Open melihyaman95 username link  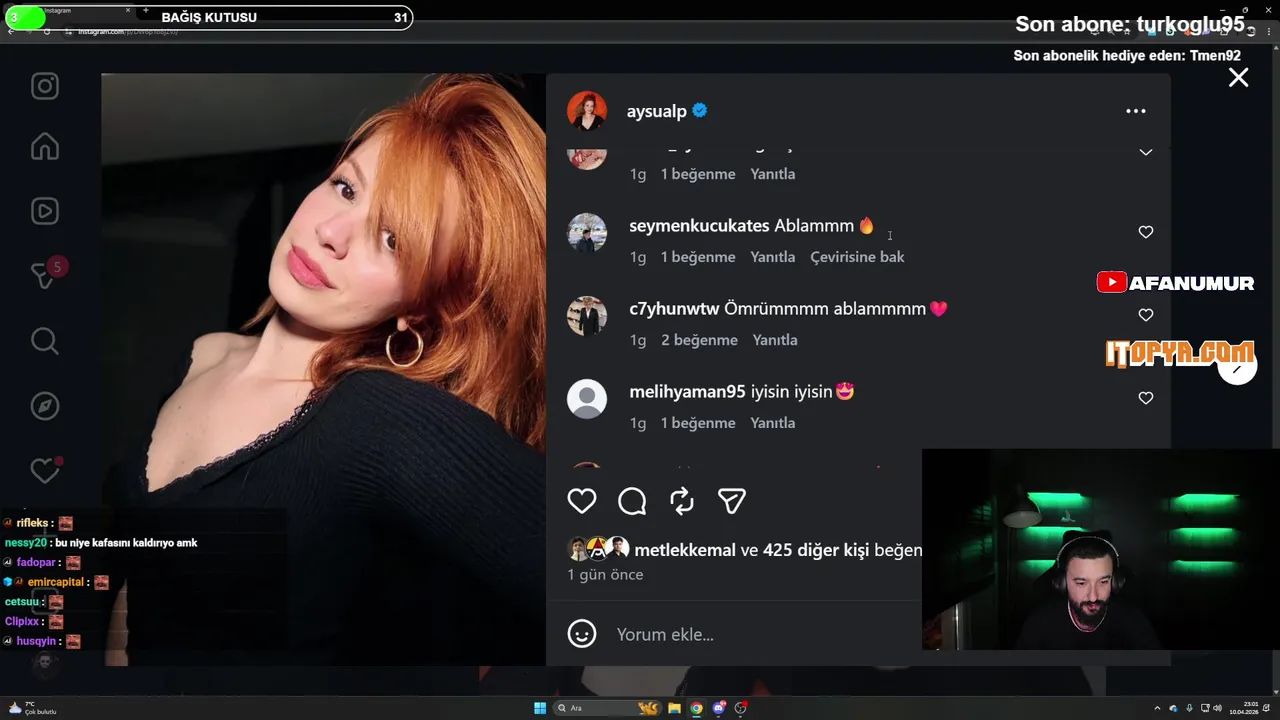click(688, 392)
